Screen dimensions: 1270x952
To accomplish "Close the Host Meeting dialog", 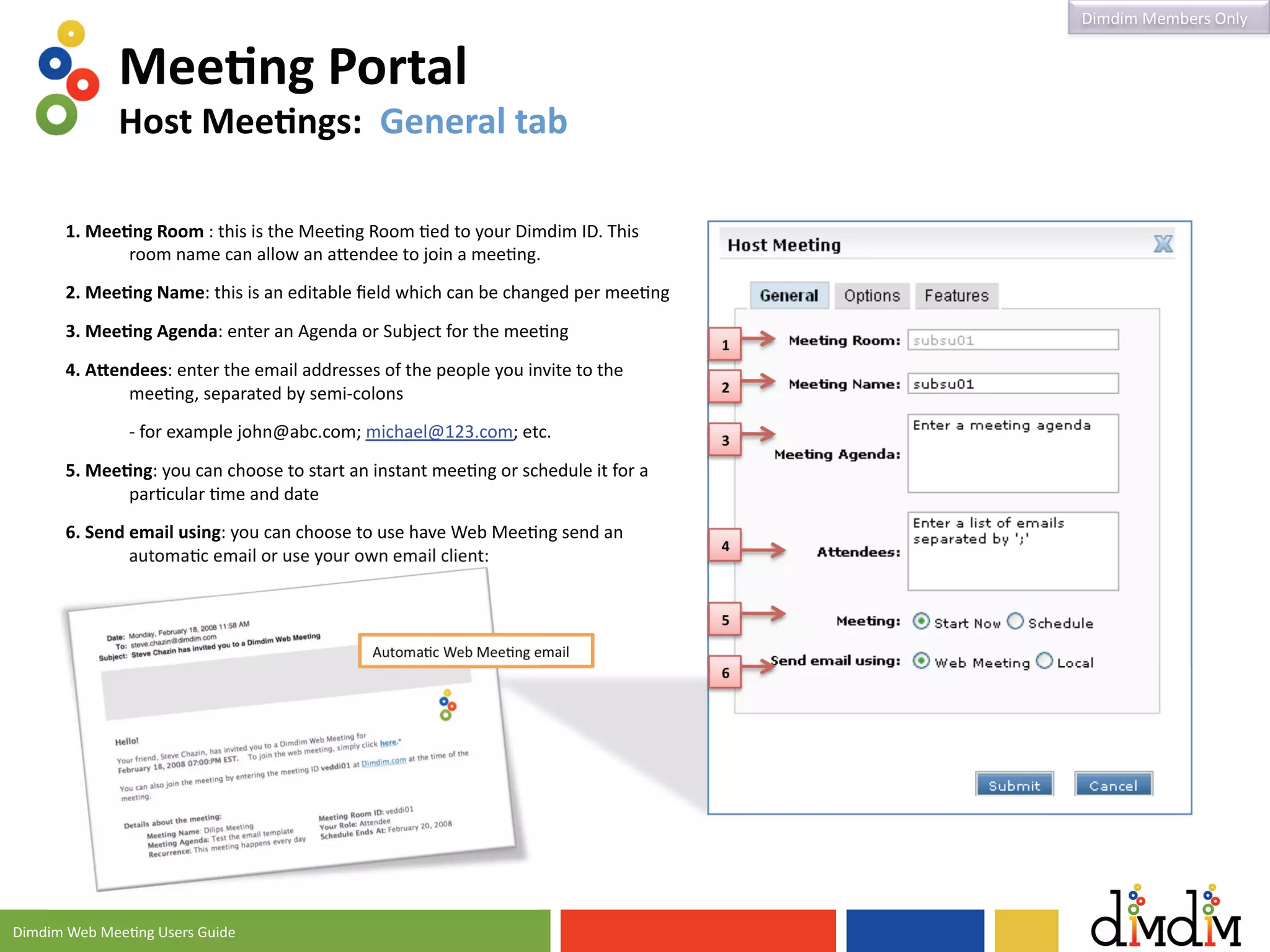I will pyautogui.click(x=1163, y=244).
